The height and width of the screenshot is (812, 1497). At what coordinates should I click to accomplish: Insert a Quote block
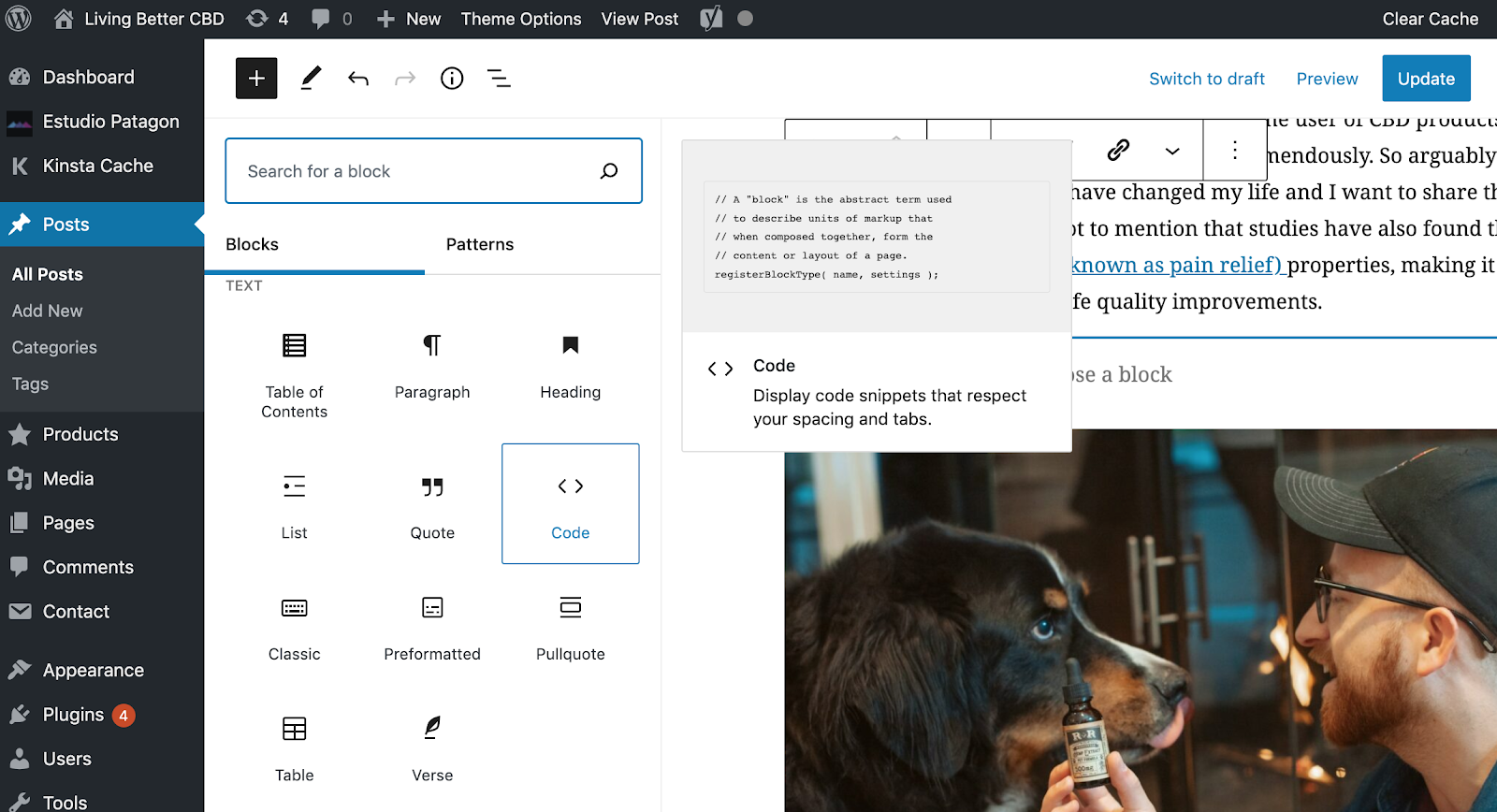pos(432,505)
